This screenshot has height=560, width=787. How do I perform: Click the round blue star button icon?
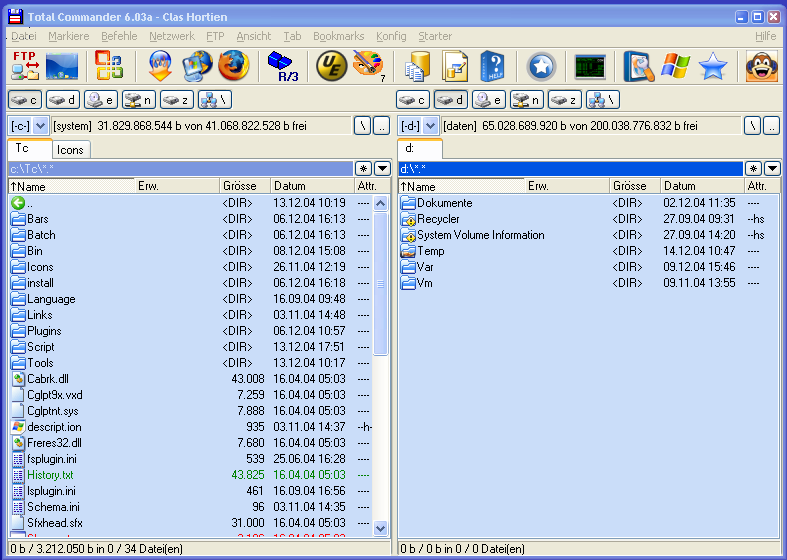tap(541, 66)
